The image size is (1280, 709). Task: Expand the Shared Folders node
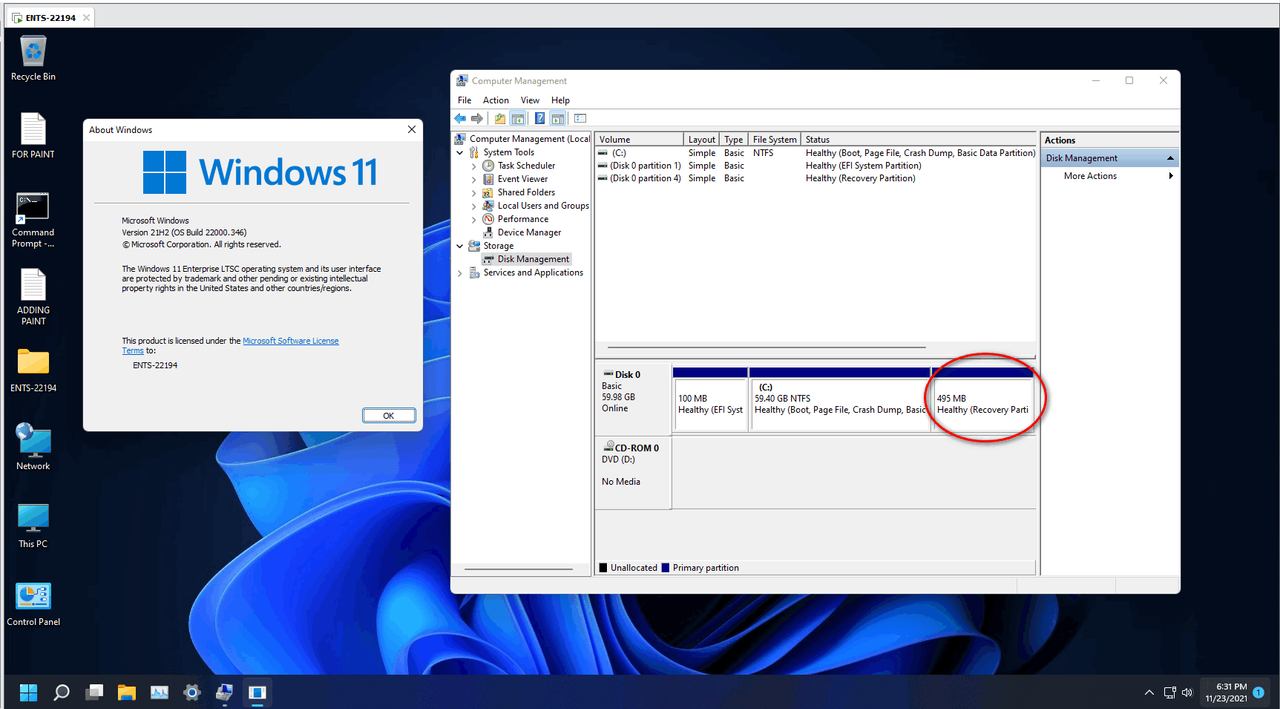(x=474, y=192)
